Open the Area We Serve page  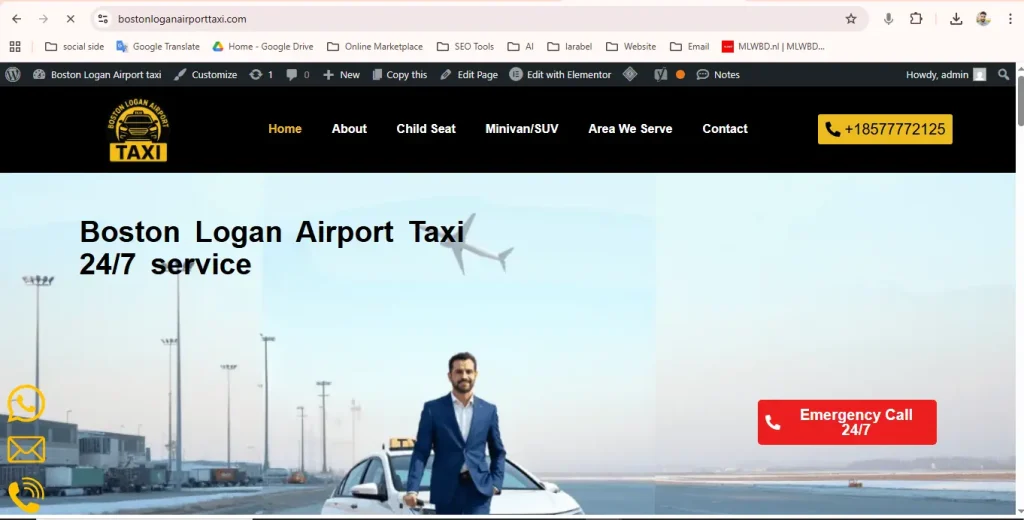click(x=630, y=129)
